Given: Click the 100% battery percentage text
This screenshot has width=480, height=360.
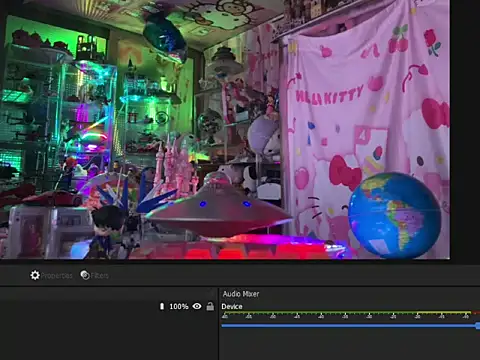Looking at the screenshot, I should [179, 306].
